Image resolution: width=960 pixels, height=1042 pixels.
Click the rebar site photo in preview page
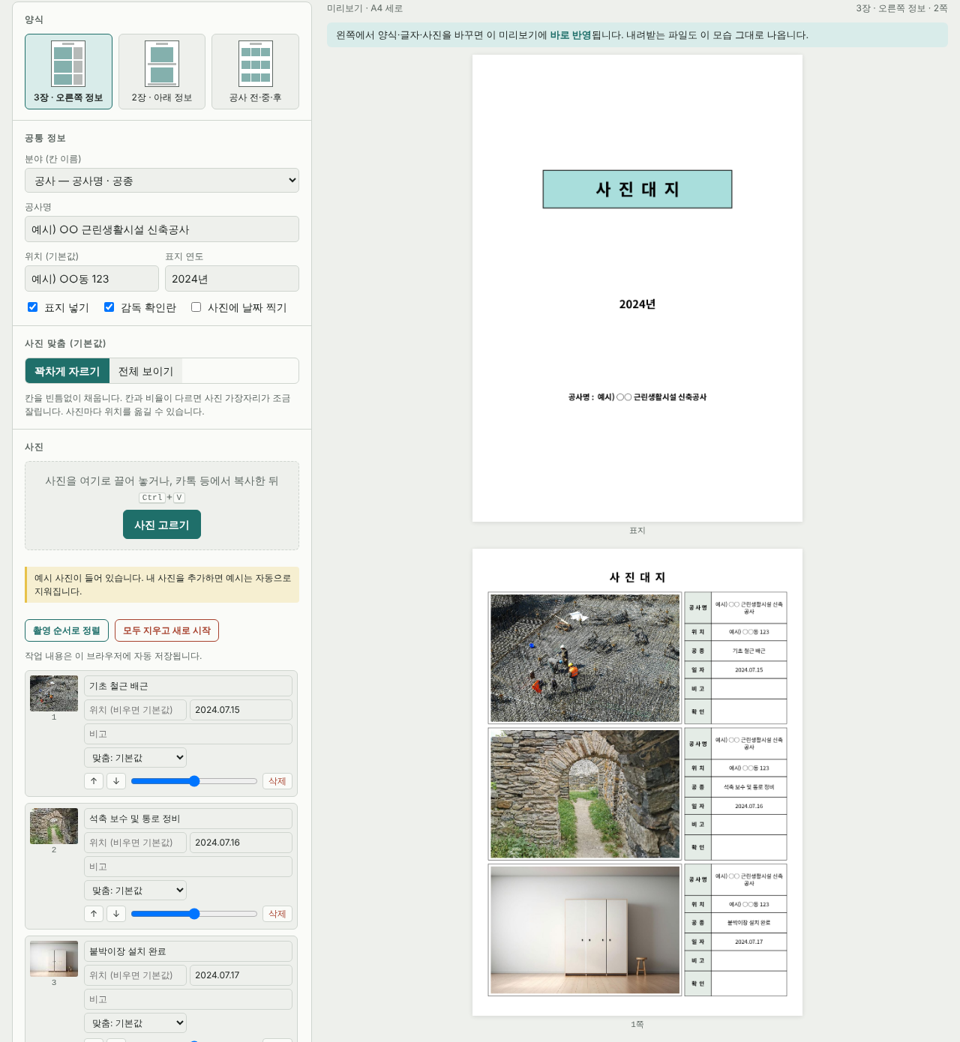coord(585,658)
